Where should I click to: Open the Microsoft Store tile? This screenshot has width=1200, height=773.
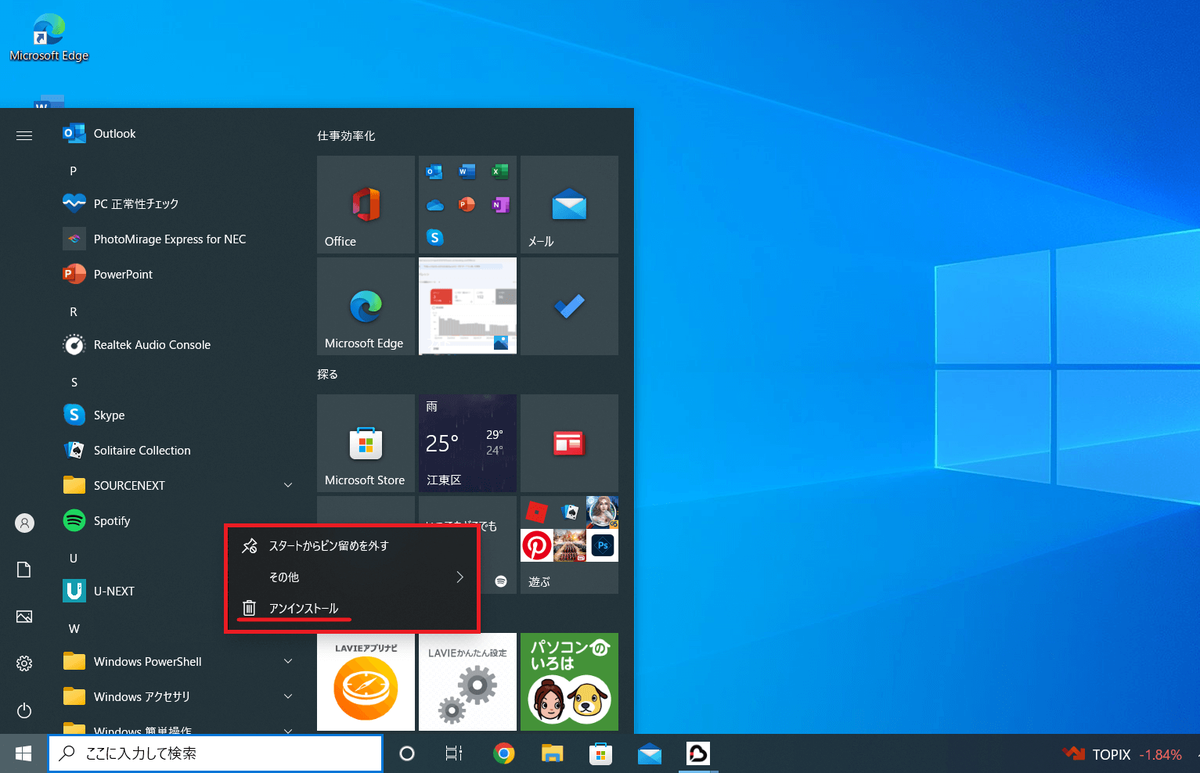click(366, 443)
